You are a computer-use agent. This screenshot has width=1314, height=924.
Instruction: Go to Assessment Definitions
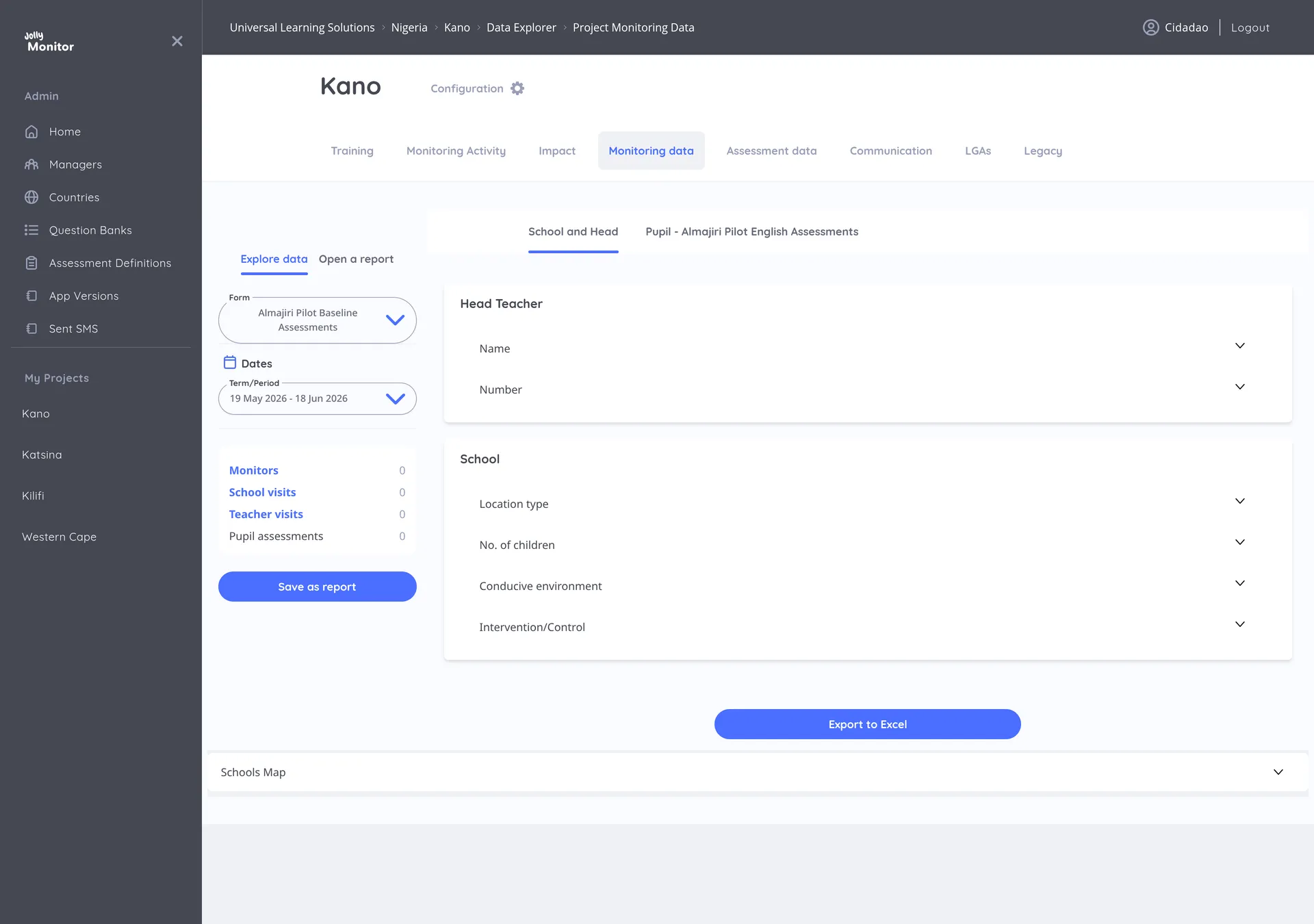pyautogui.click(x=110, y=263)
